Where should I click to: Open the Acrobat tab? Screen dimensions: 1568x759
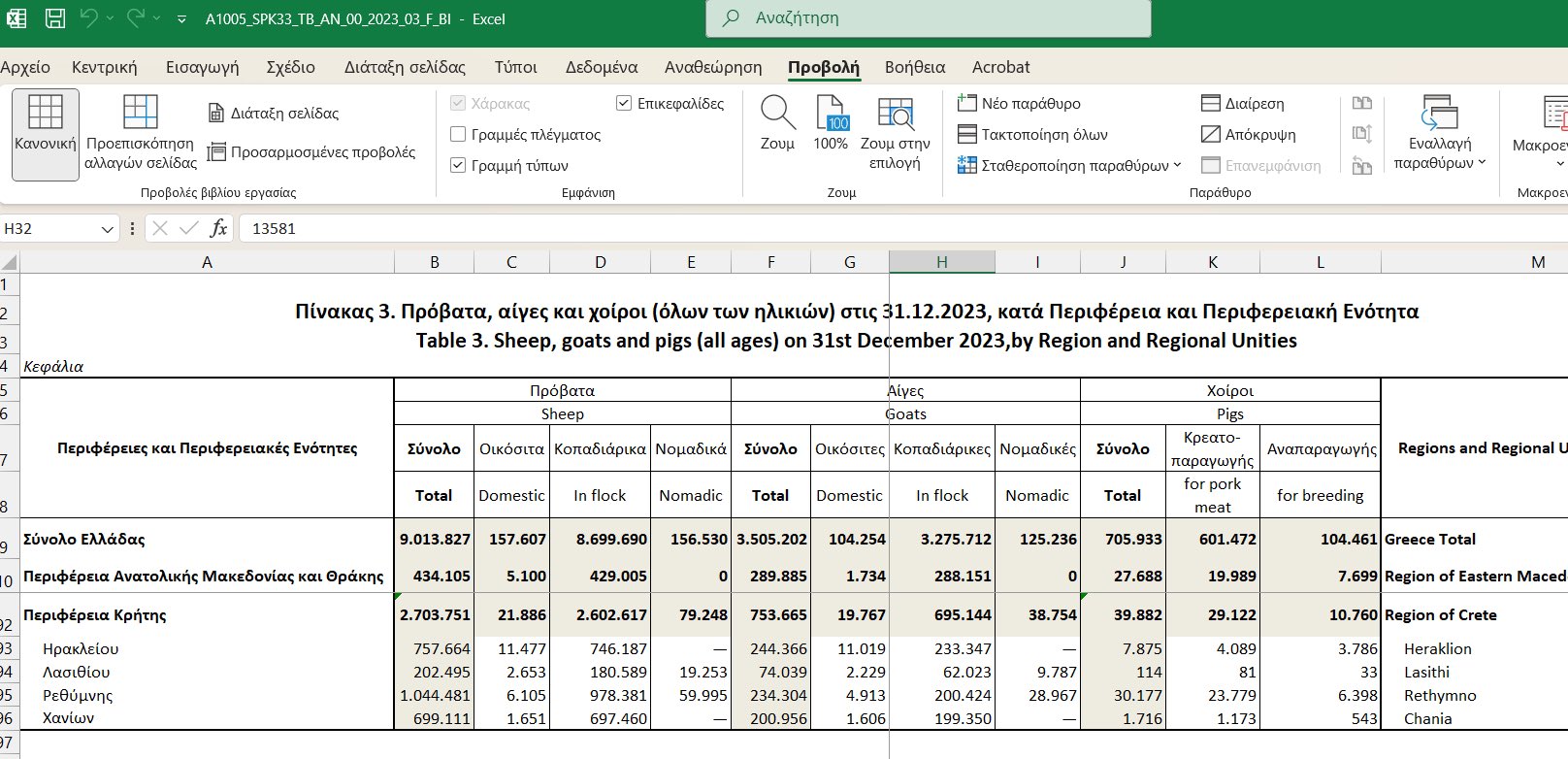[1001, 67]
